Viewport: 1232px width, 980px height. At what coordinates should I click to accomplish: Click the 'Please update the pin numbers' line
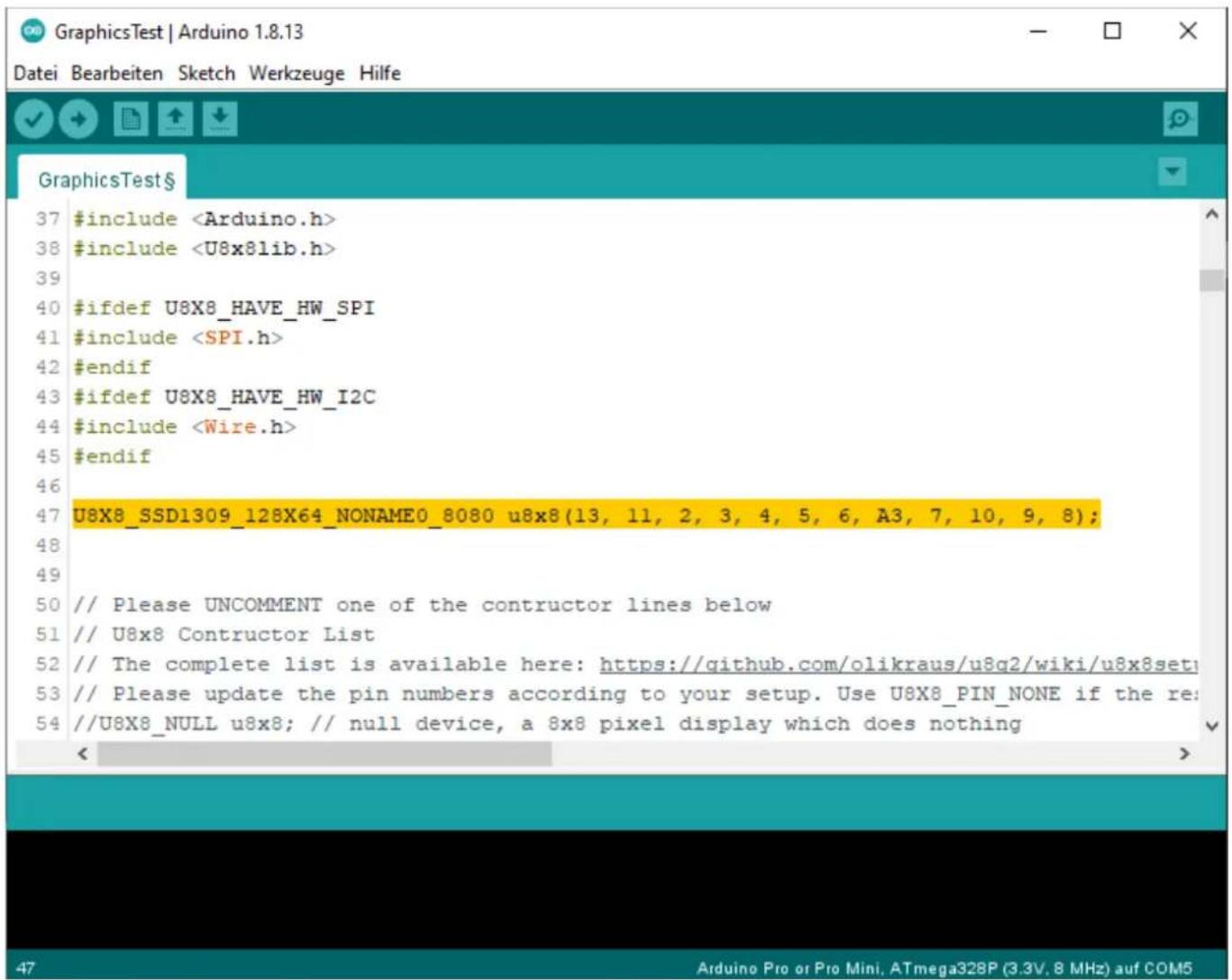pos(635,694)
